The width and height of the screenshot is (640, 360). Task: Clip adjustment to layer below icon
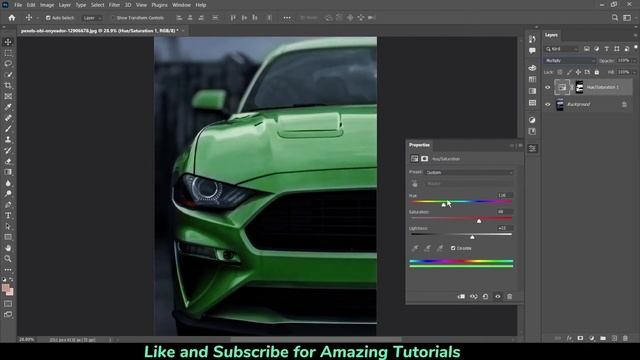pos(461,296)
